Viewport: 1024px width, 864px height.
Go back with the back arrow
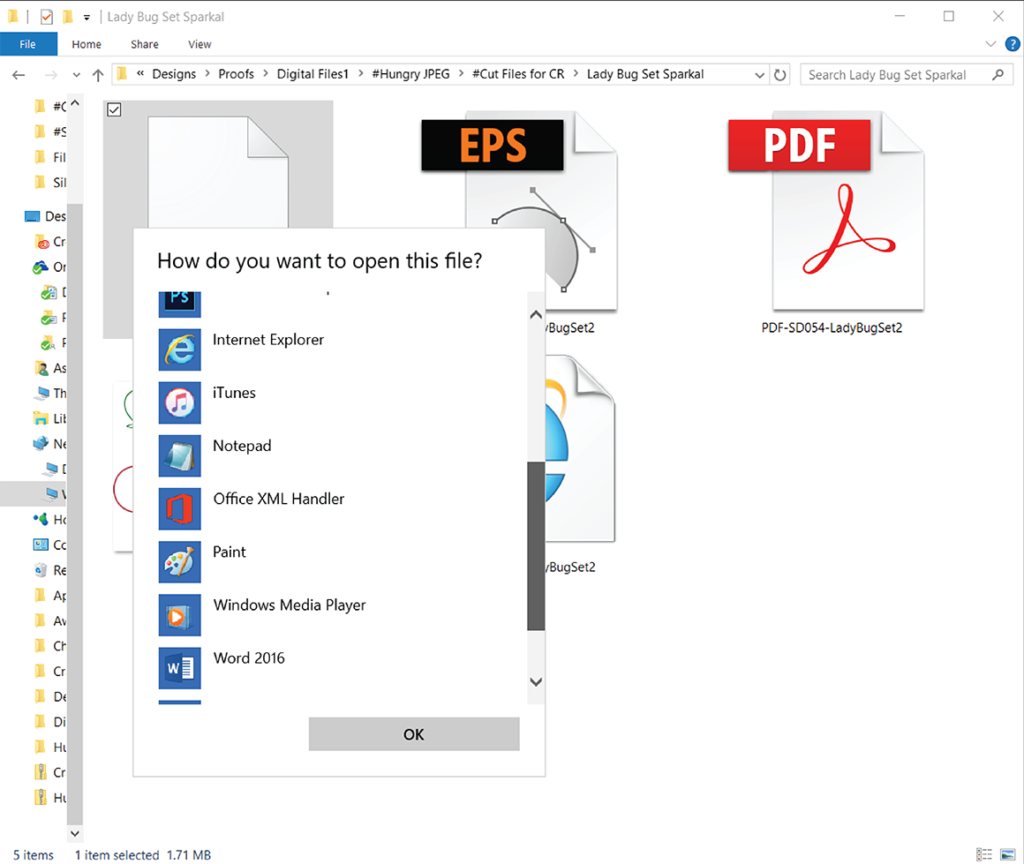pos(19,75)
